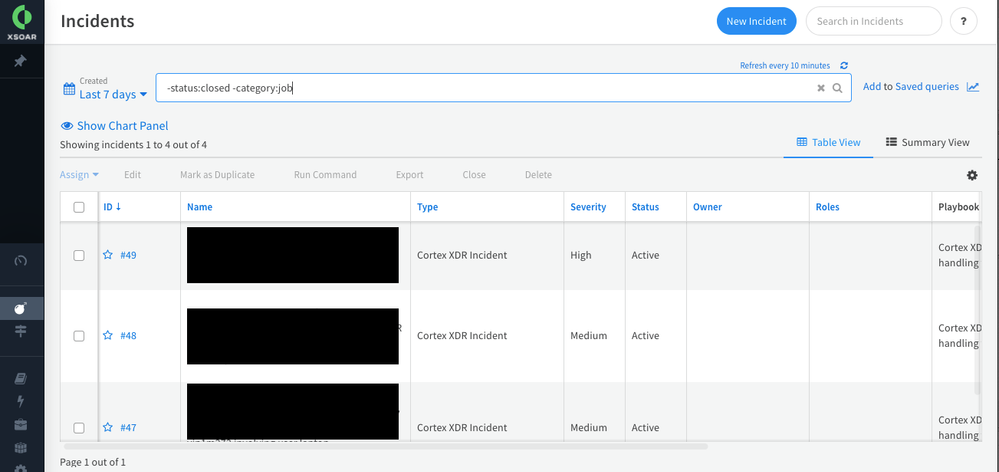Click the refresh icon next to refresh interval
Screen dimensions: 999x472
point(844,65)
